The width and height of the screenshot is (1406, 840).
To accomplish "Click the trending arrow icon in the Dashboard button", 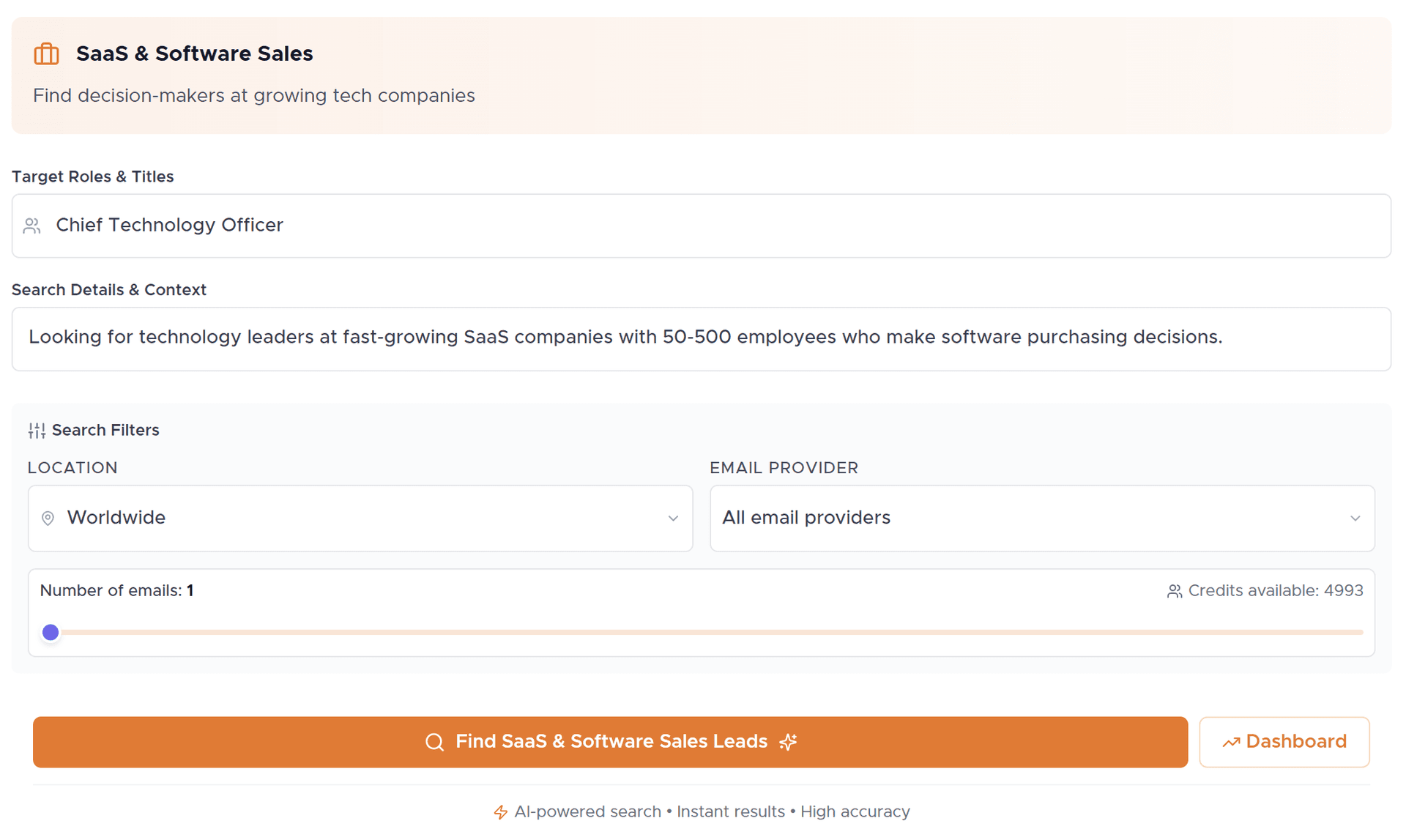I will [x=1232, y=741].
